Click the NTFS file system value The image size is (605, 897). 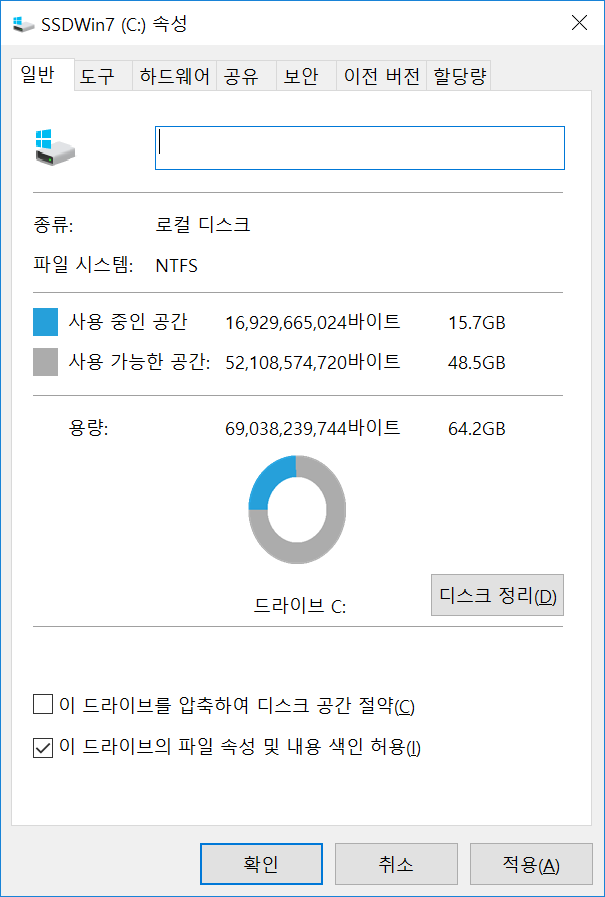[177, 266]
